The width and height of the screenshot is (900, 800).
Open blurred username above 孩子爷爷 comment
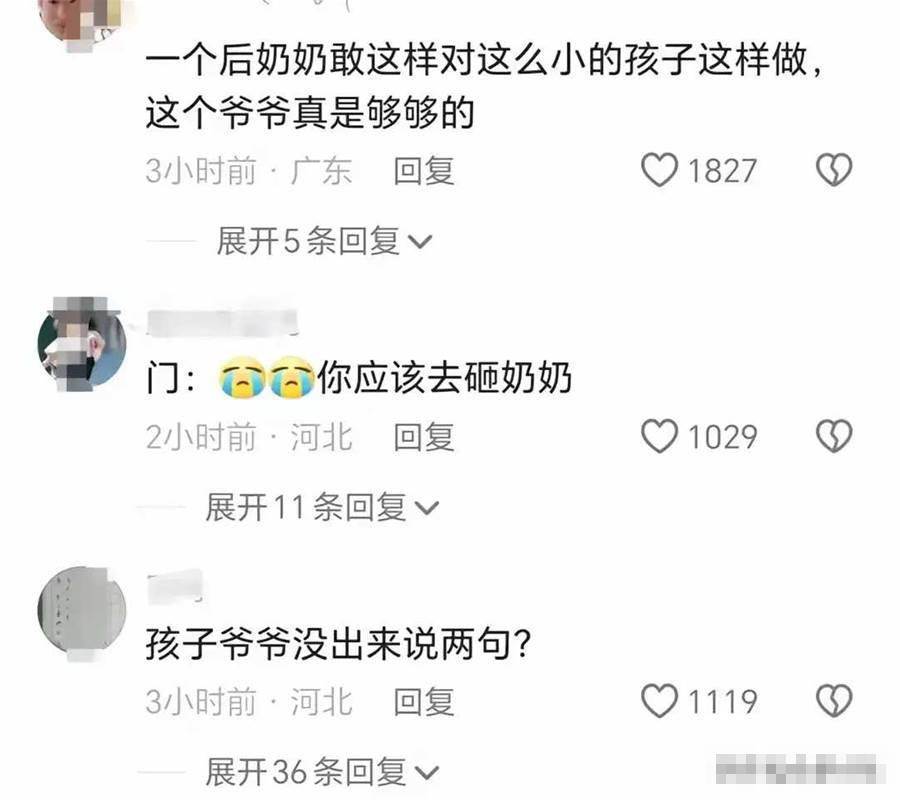point(175,587)
